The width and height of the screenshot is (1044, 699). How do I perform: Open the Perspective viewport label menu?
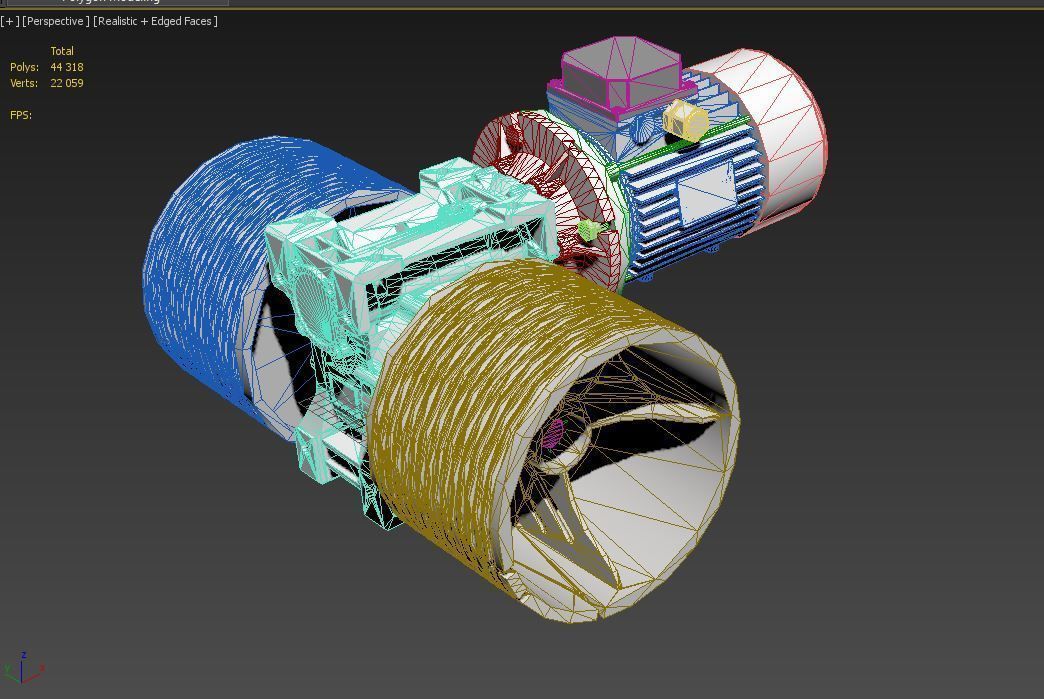[56, 21]
